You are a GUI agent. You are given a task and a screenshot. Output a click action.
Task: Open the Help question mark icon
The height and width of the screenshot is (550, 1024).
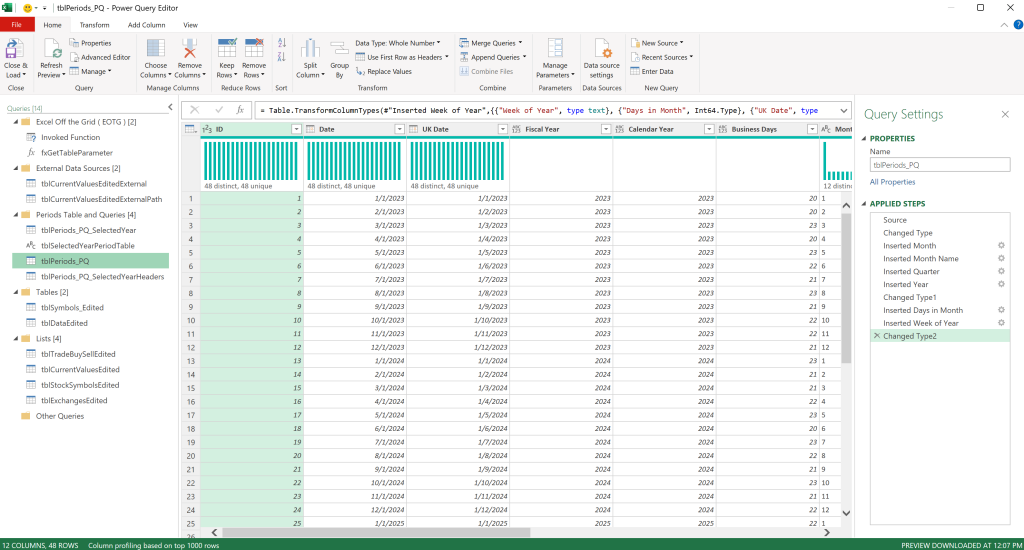pyautogui.click(x=1018, y=25)
